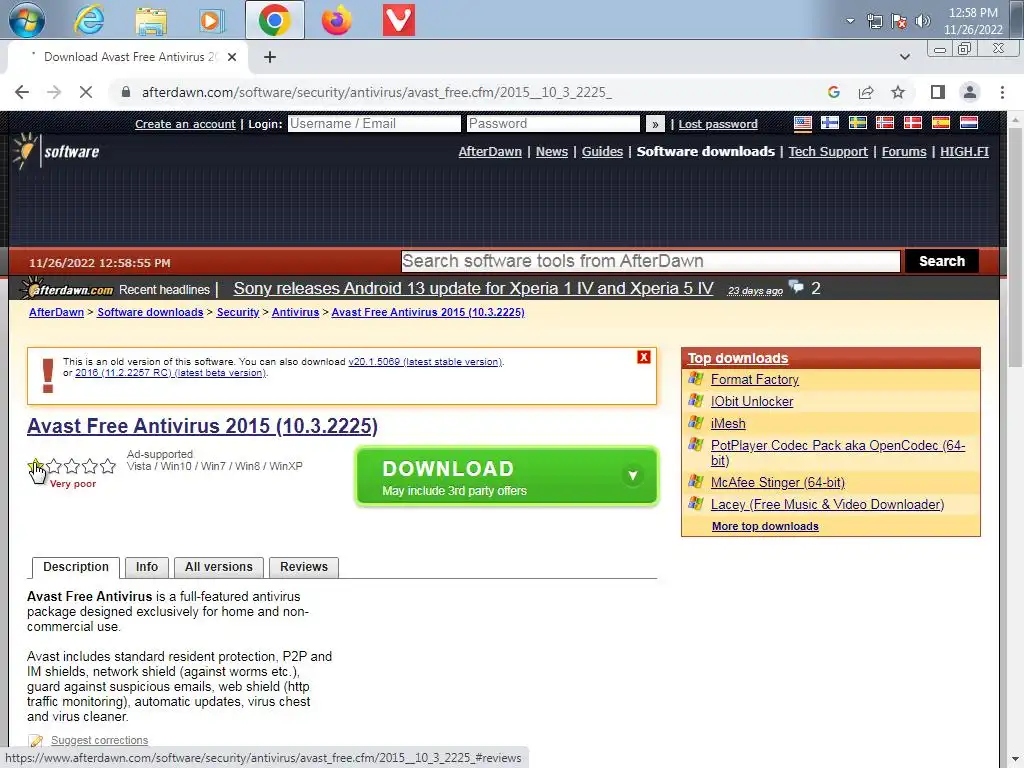Open Windows Start menu orb

pyautogui.click(x=27, y=20)
